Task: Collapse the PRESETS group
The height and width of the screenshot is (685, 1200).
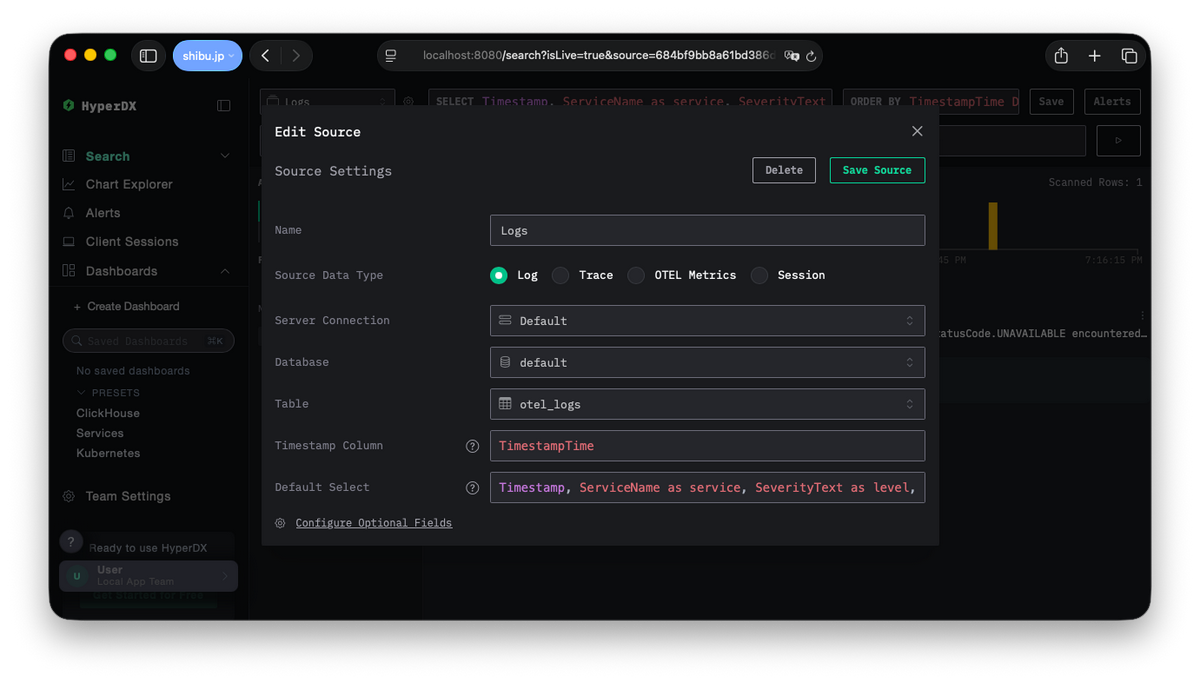Action: 108,393
